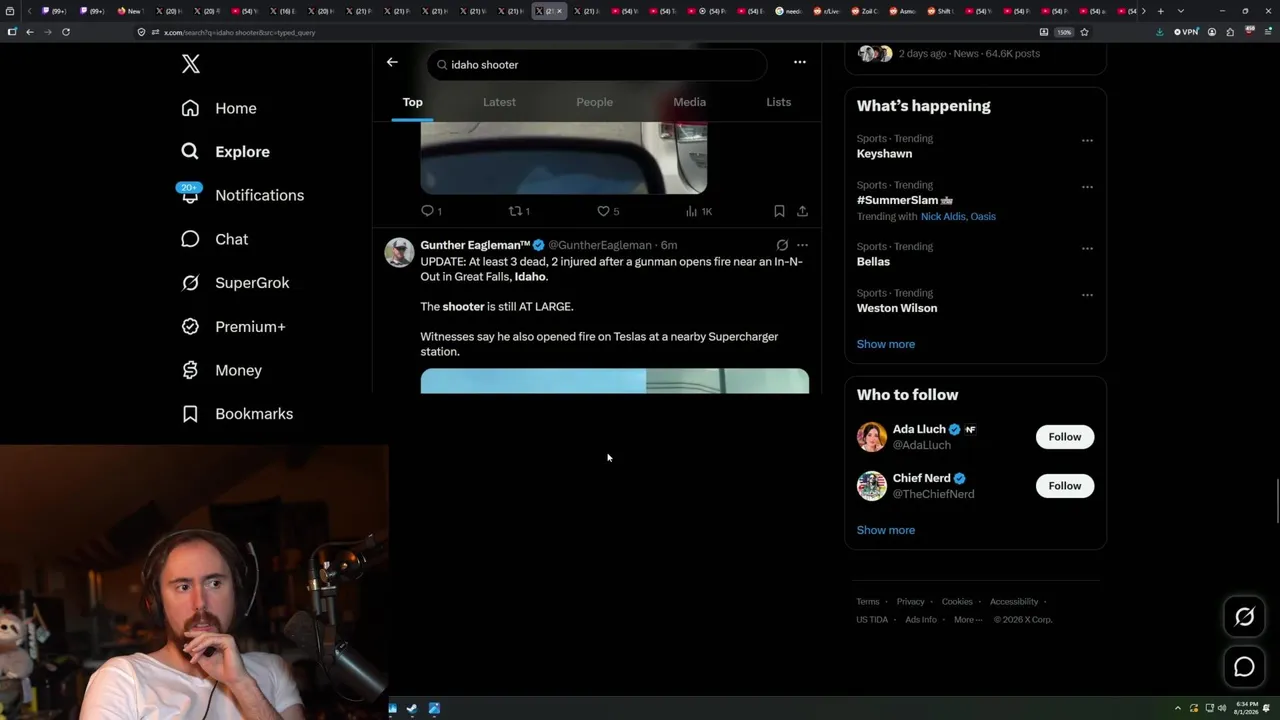The height and width of the screenshot is (720, 1280).
Task: Open the video thumbnail of the upper post
Action: tap(564, 158)
